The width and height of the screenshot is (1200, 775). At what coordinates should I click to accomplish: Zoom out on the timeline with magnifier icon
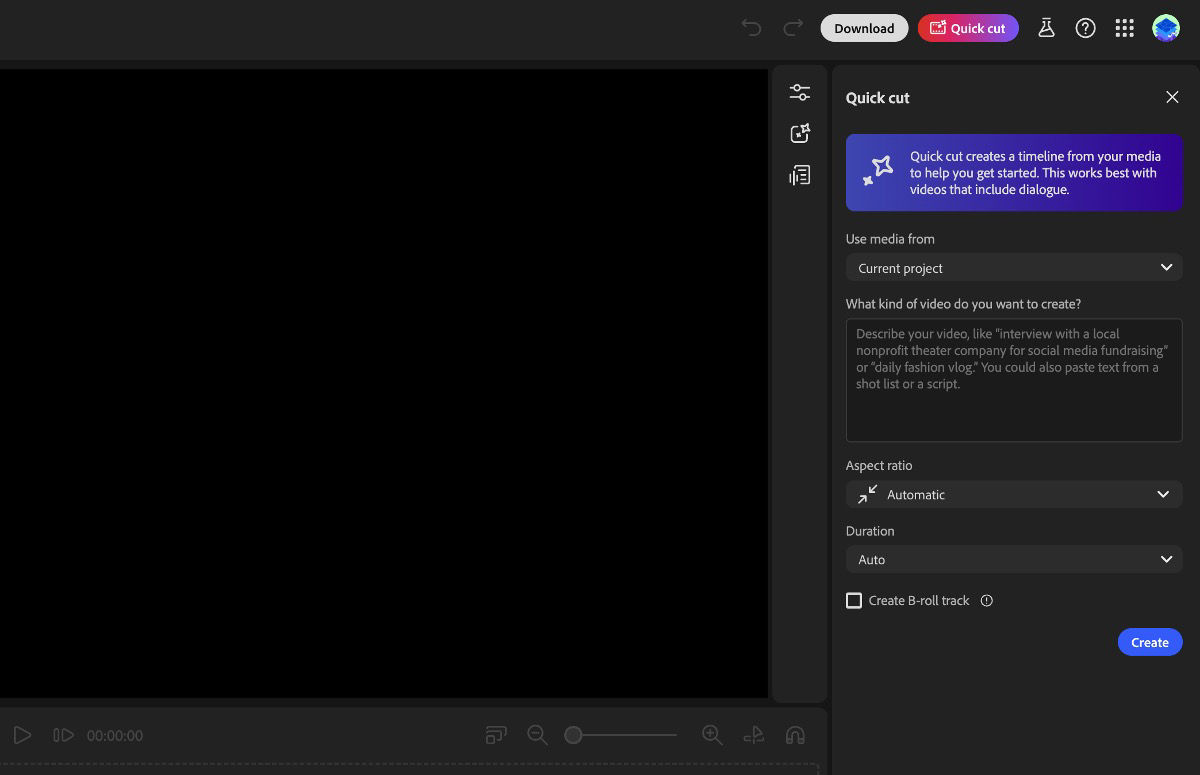[x=537, y=735]
